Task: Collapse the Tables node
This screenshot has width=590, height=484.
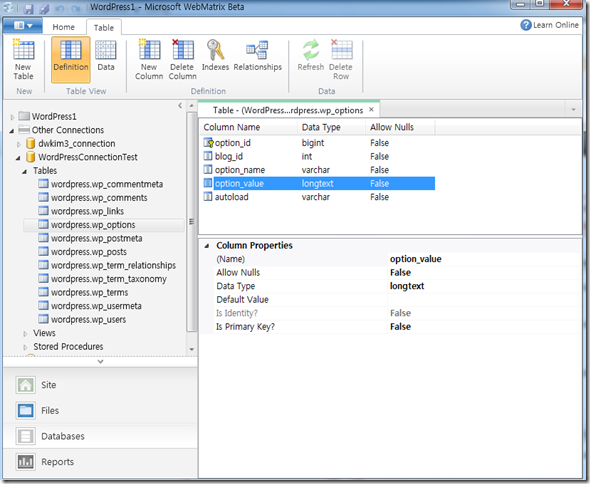Action: click(25, 172)
